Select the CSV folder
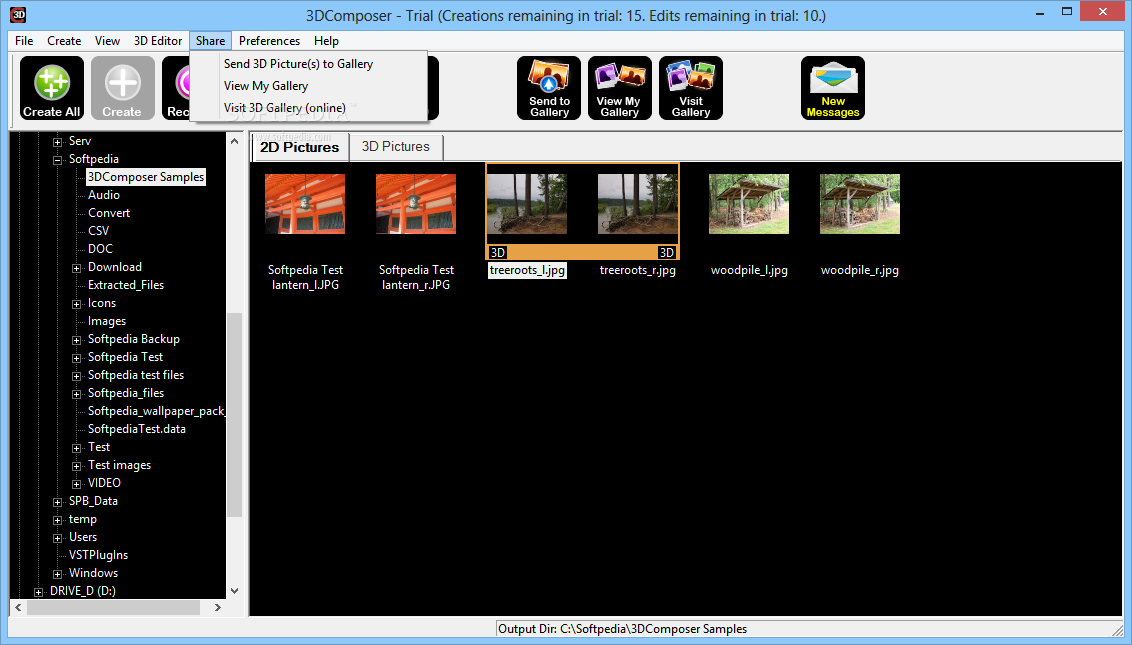The width and height of the screenshot is (1132, 645). 98,231
